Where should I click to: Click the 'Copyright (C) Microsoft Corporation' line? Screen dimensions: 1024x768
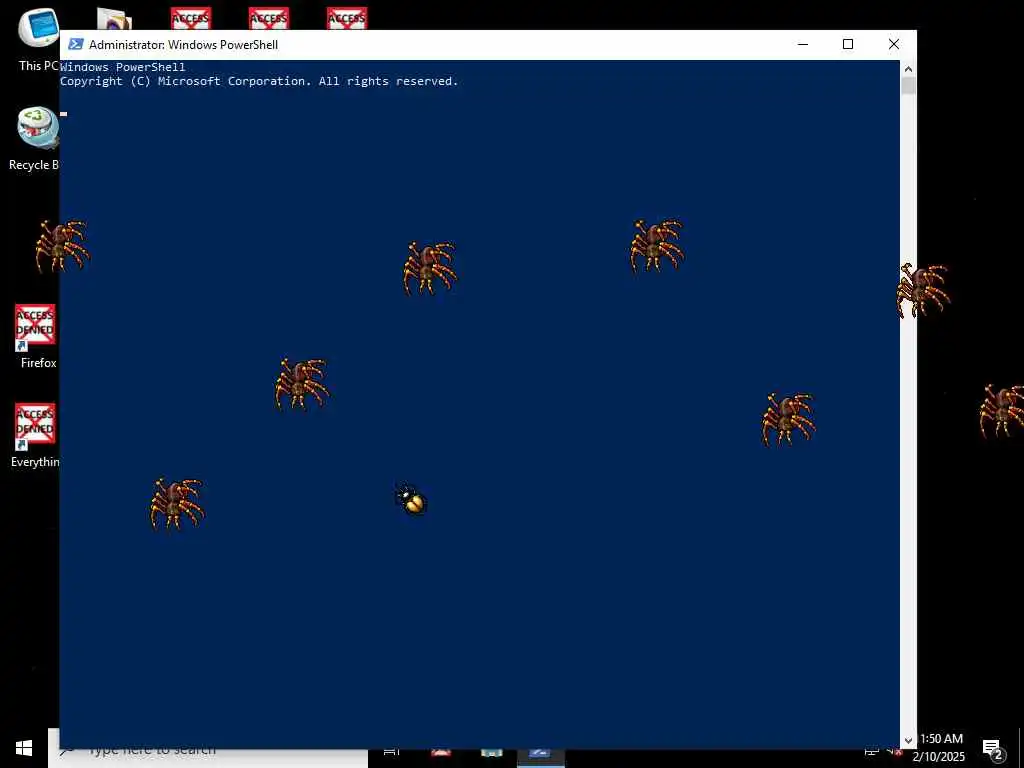pos(259,81)
